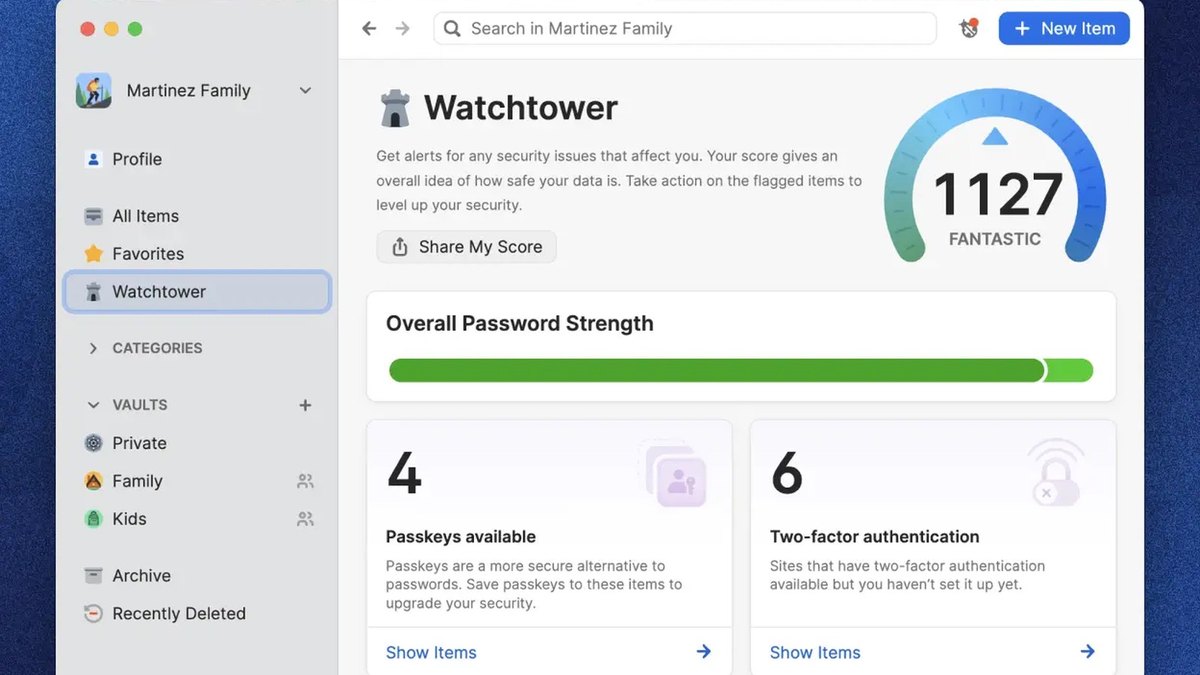The image size is (1200, 675).
Task: Click the Favorites star icon
Action: click(94, 254)
